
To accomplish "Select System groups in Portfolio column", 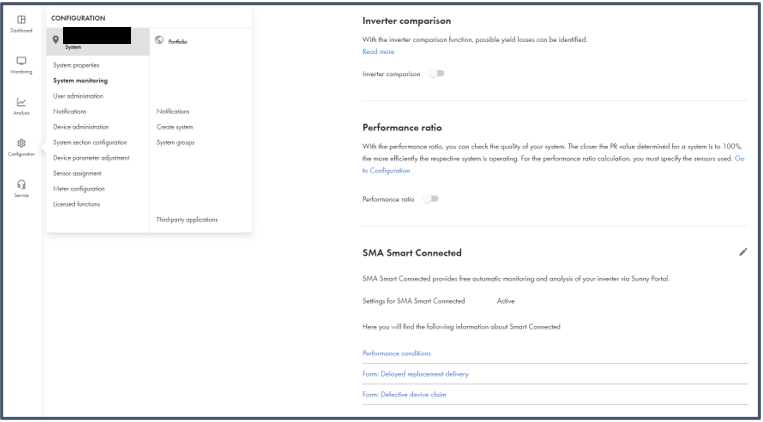I will (x=175, y=142).
